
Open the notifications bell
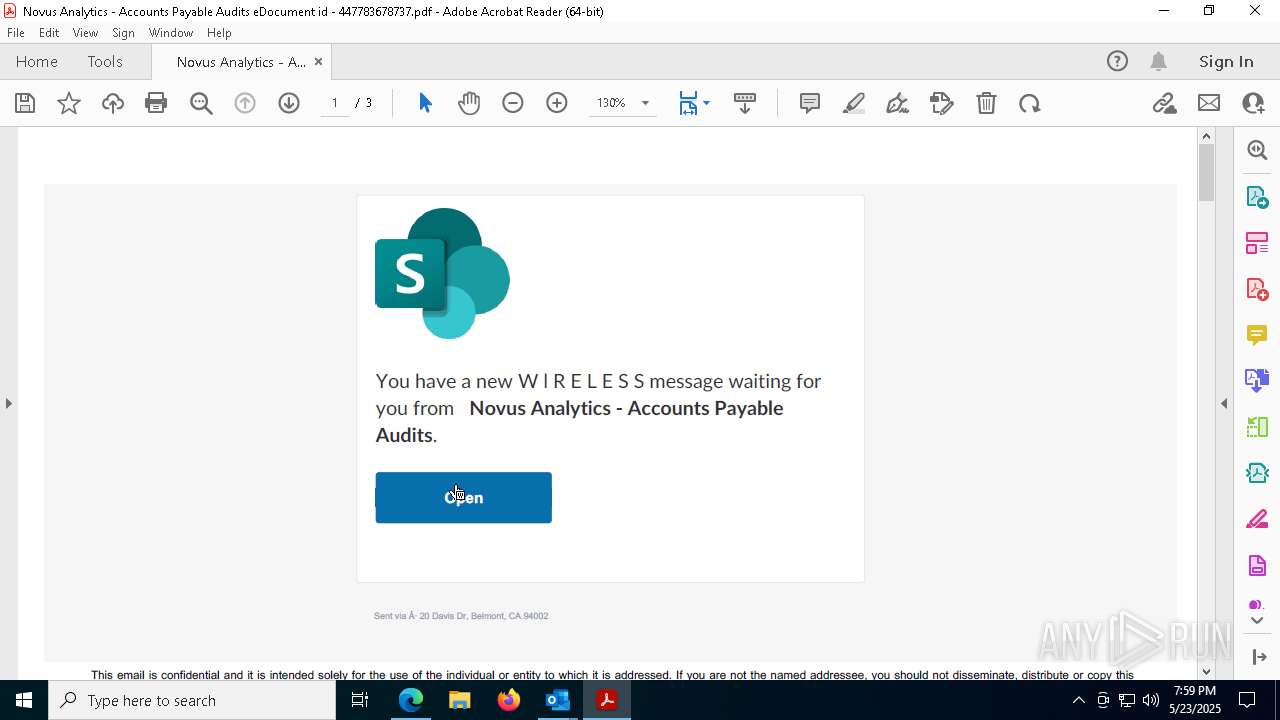coord(1158,62)
